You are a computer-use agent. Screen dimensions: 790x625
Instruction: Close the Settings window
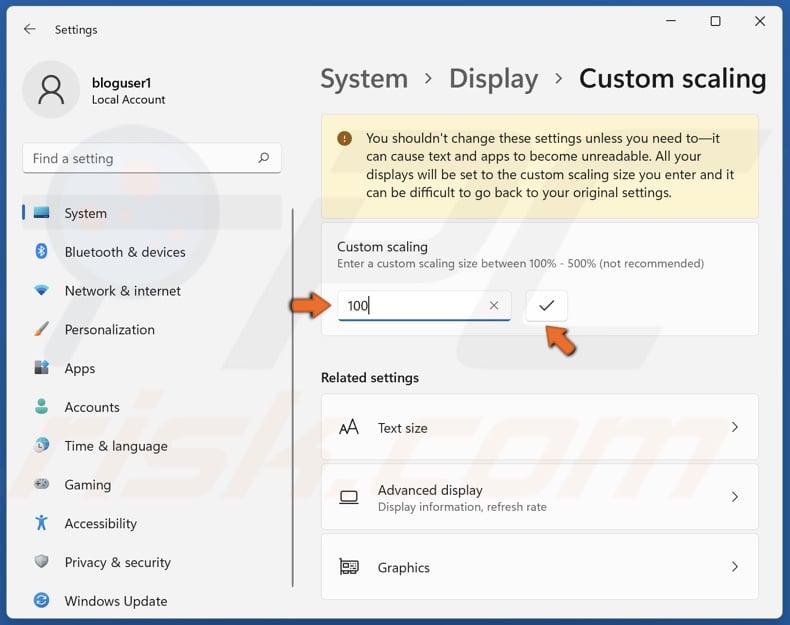[760, 21]
